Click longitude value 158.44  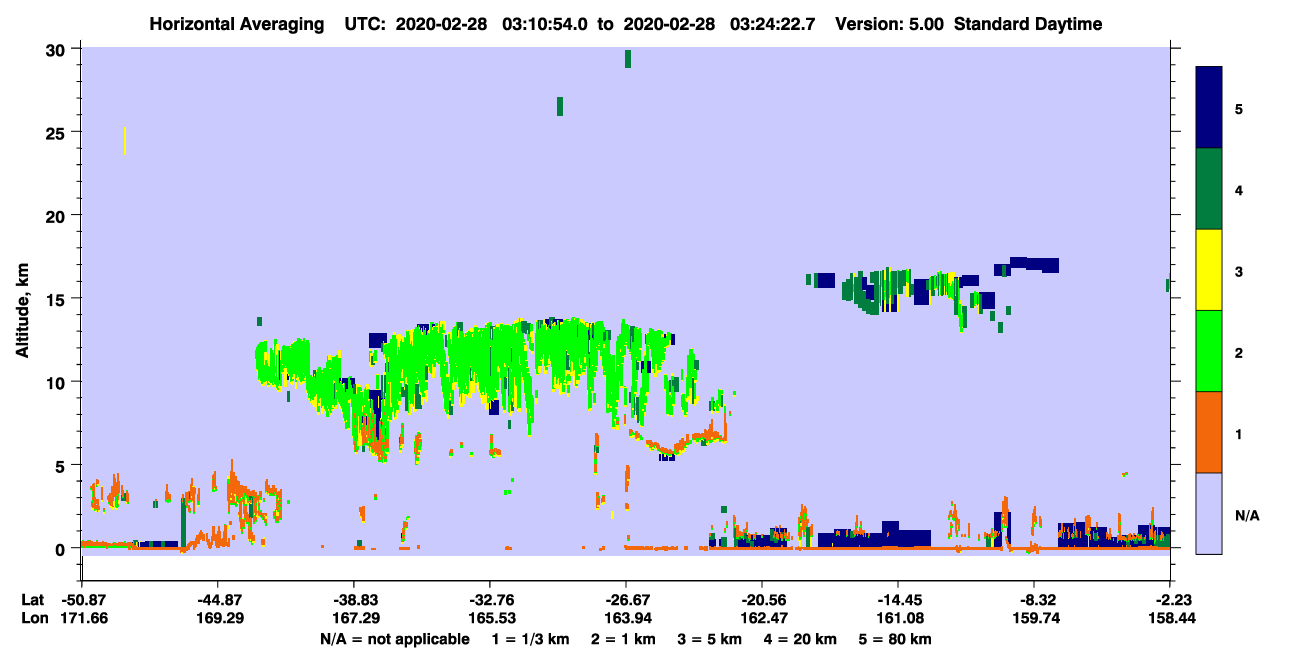pyautogui.click(x=1170, y=618)
